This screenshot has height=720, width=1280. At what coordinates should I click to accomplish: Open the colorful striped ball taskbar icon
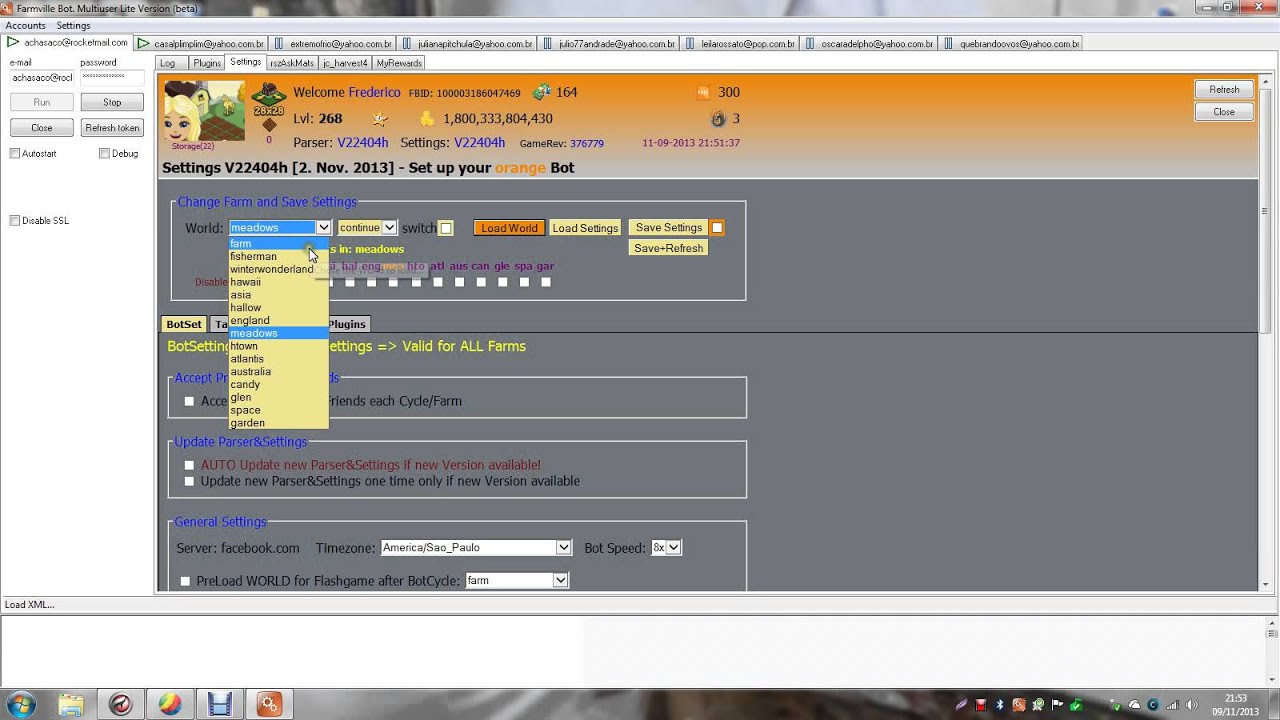tap(170, 704)
